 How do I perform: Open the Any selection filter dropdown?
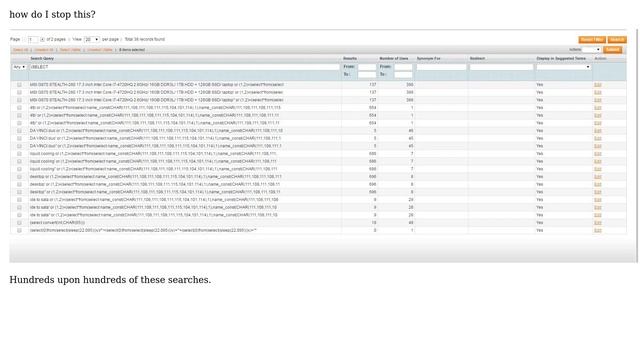19,67
